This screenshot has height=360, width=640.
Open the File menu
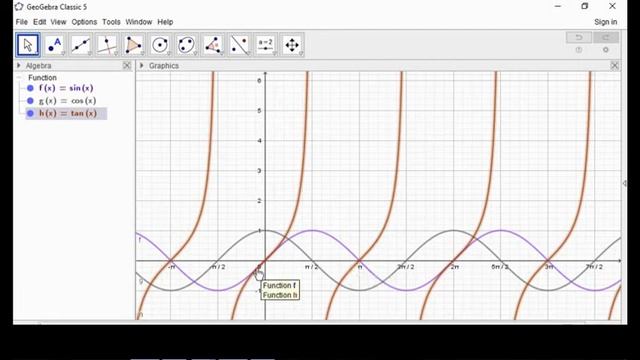click(x=22, y=22)
